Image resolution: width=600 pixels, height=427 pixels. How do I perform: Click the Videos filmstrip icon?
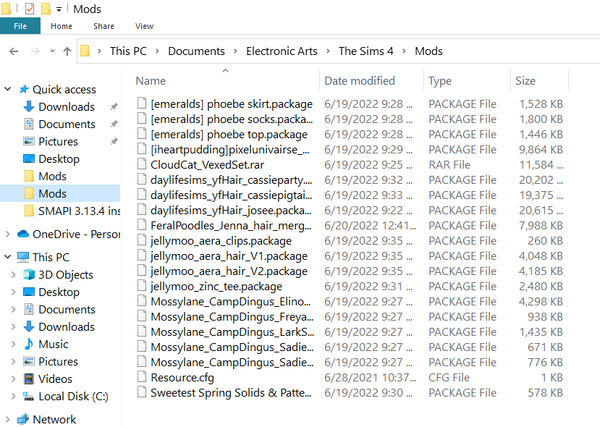pyautogui.click(x=29, y=379)
